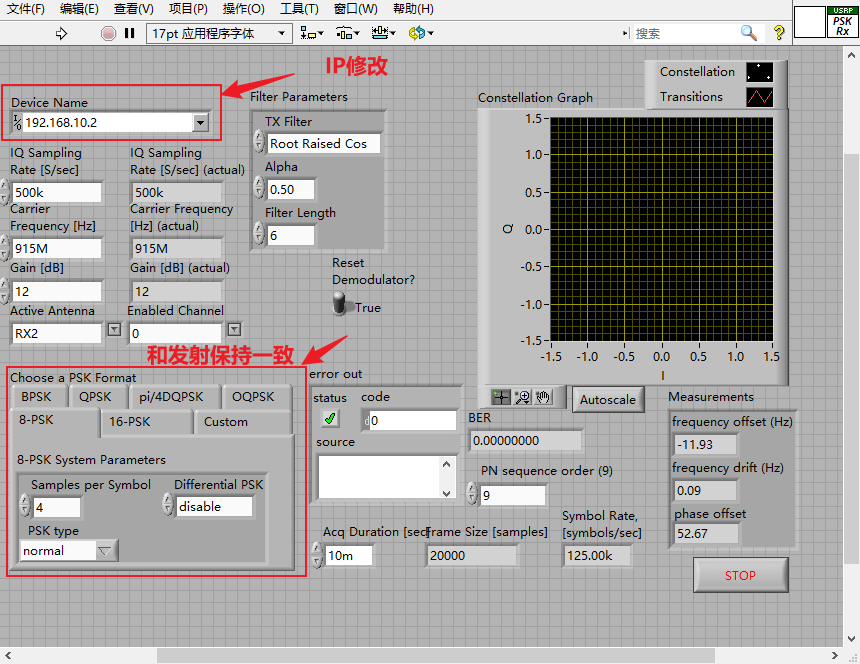
Task: Click the source box scroll down arrow
Action: (446, 493)
